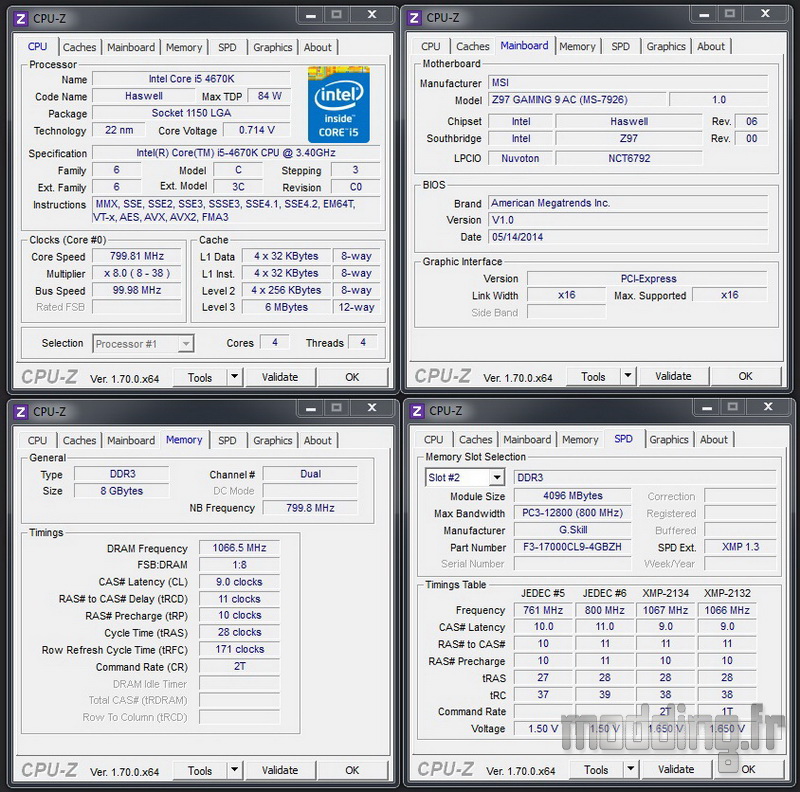The width and height of the screenshot is (800, 792).
Task: Click the DRAM Frequency value 1066.5 MHz
Action: pyautogui.click(x=239, y=548)
